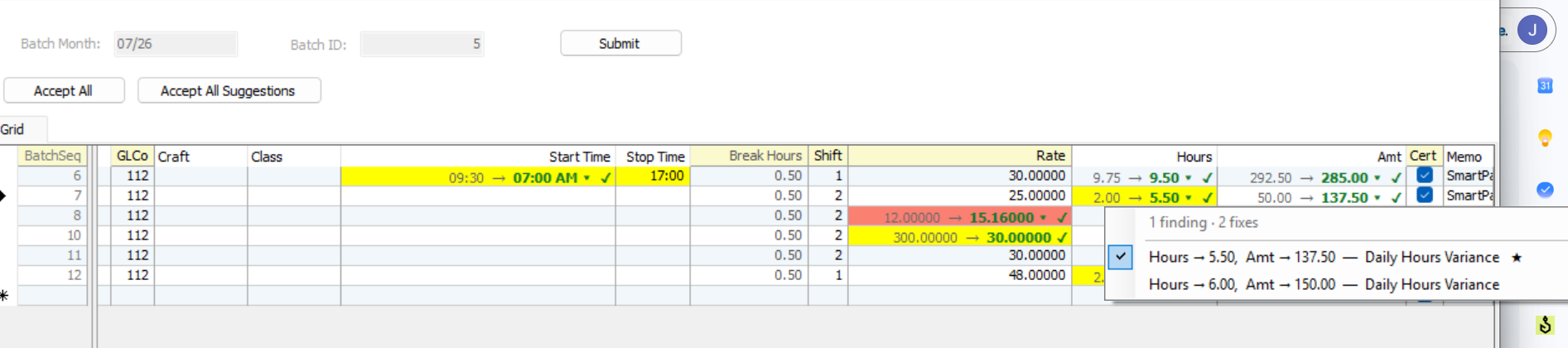
Task: Select Rate cell 25.00000
Action: 959,196
